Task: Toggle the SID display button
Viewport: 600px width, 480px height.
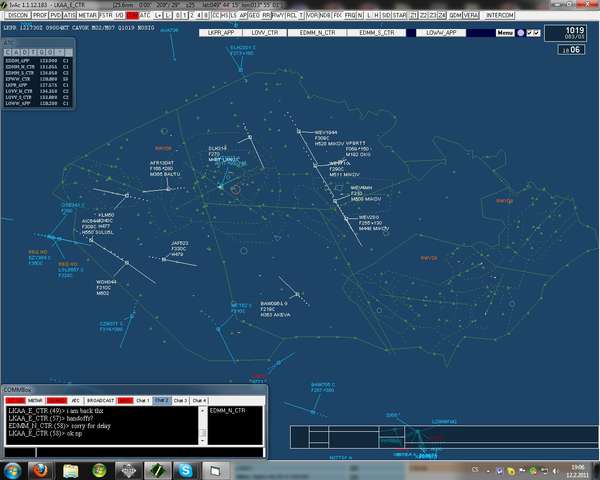Action: tap(386, 15)
